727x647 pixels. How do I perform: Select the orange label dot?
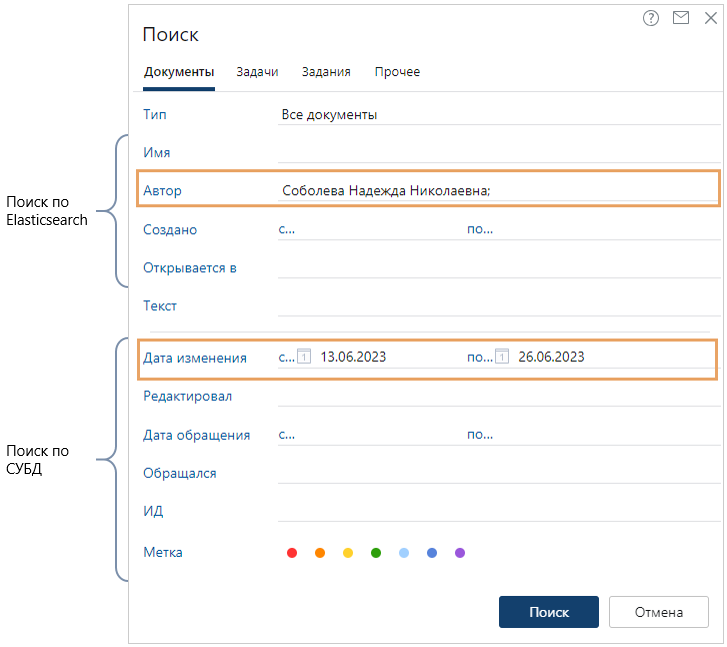pyautogui.click(x=320, y=552)
